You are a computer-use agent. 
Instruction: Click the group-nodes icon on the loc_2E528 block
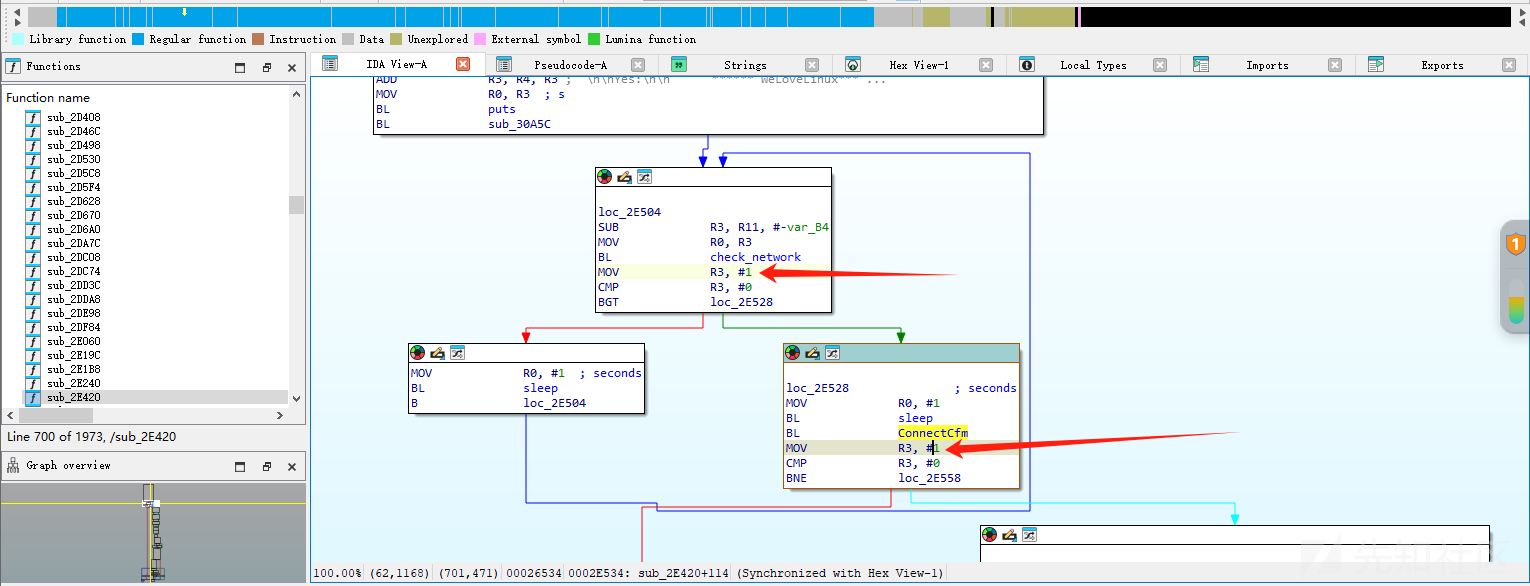pyautogui.click(x=833, y=353)
